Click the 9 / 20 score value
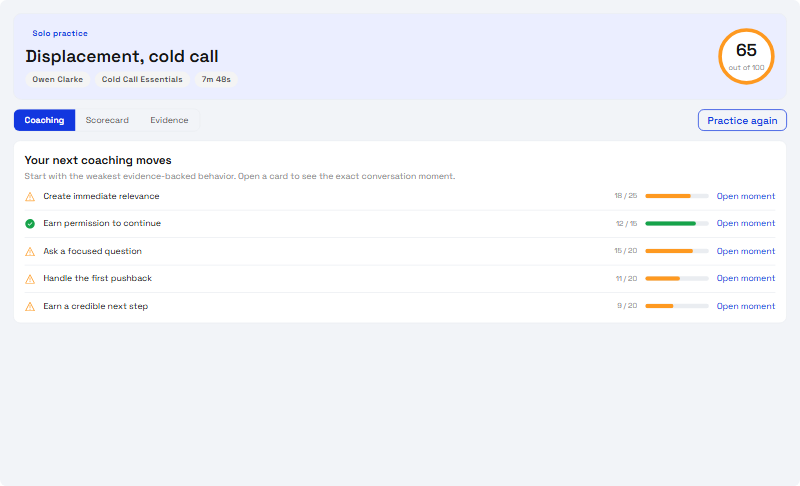This screenshot has width=800, height=486. (x=627, y=306)
